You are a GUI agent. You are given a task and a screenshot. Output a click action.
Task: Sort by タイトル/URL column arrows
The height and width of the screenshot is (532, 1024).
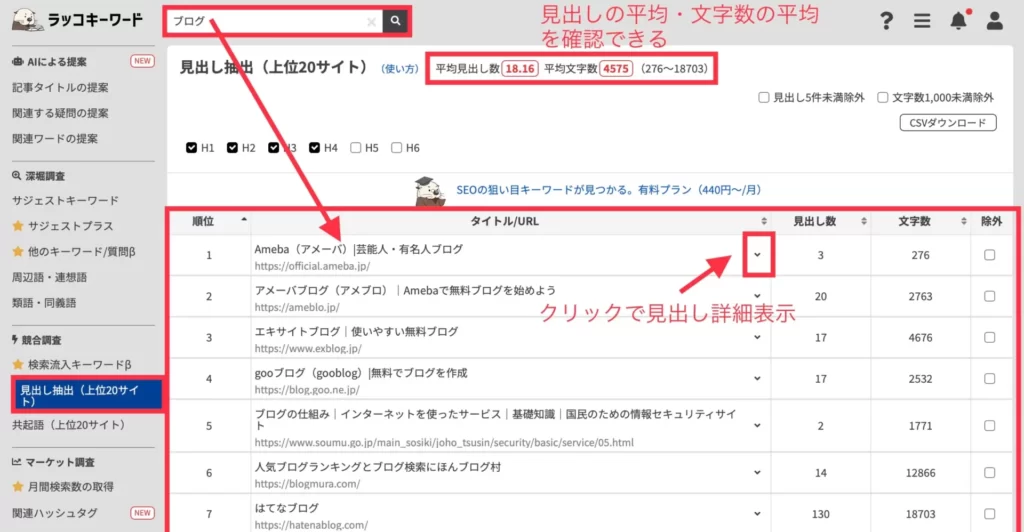click(x=763, y=221)
